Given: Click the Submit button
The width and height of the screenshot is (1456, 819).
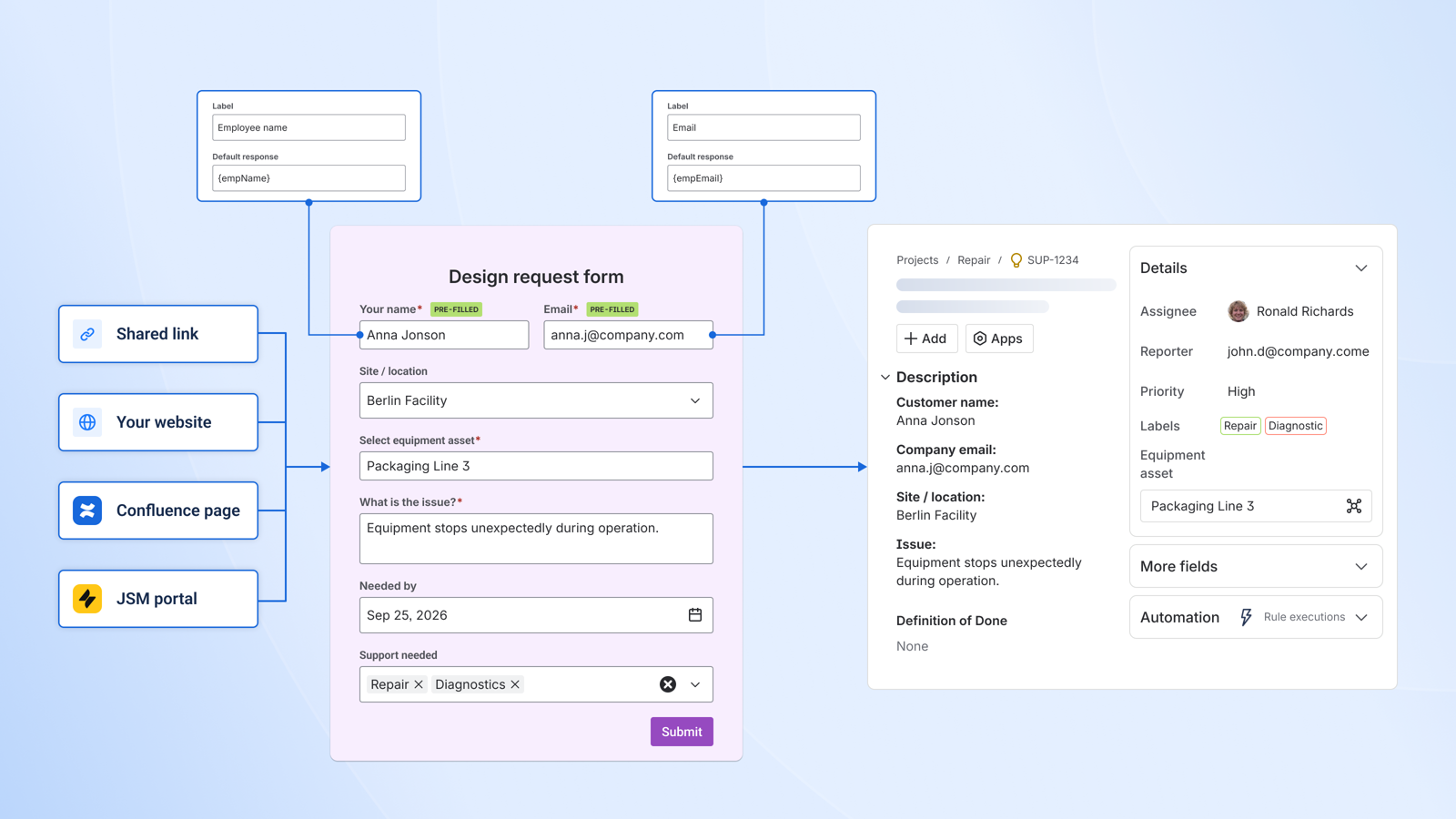Looking at the screenshot, I should 682,732.
